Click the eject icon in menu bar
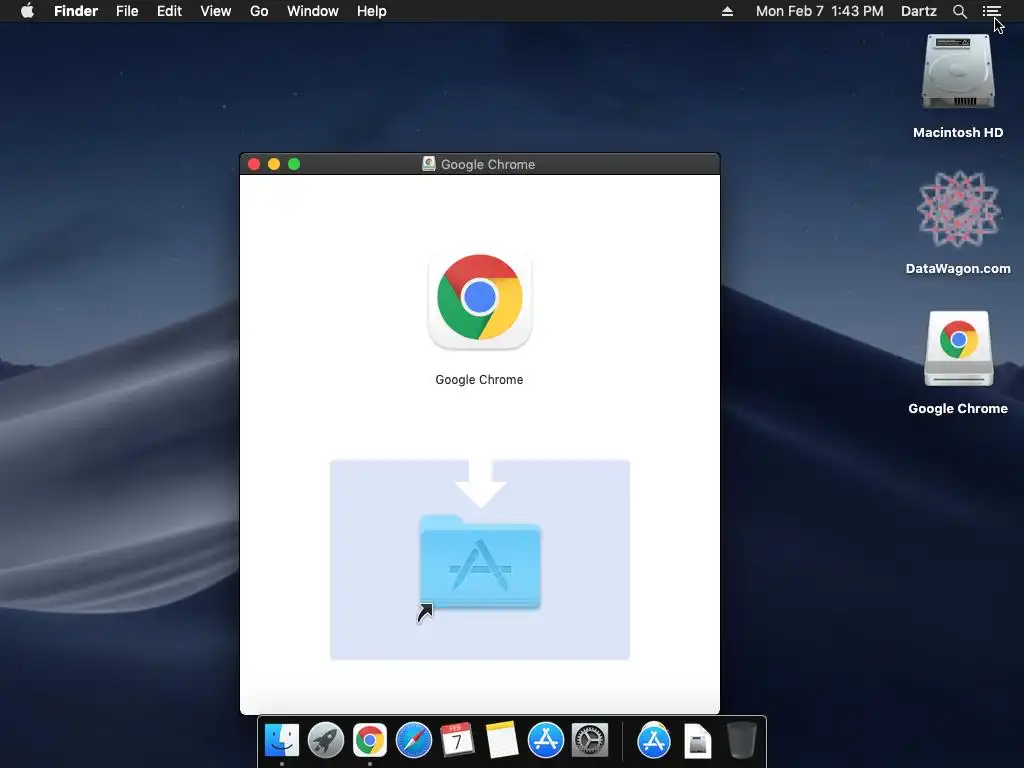The height and width of the screenshot is (768, 1024). (727, 11)
